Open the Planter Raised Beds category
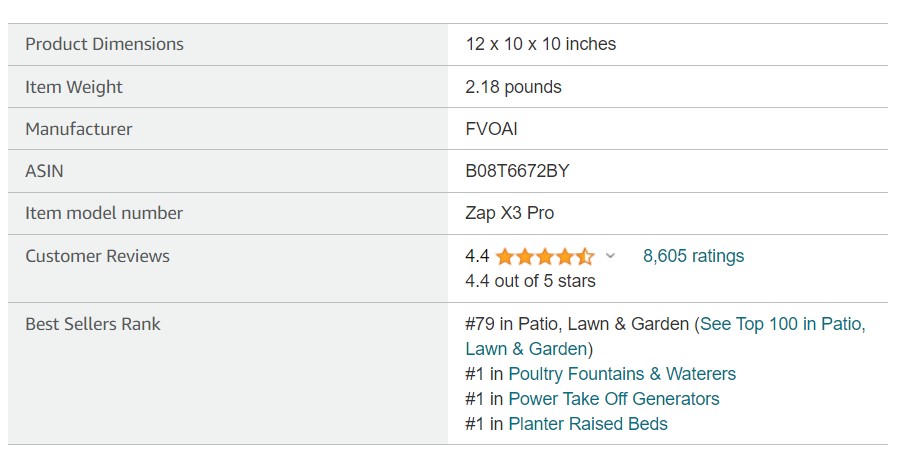The height and width of the screenshot is (453, 903). 588,424
